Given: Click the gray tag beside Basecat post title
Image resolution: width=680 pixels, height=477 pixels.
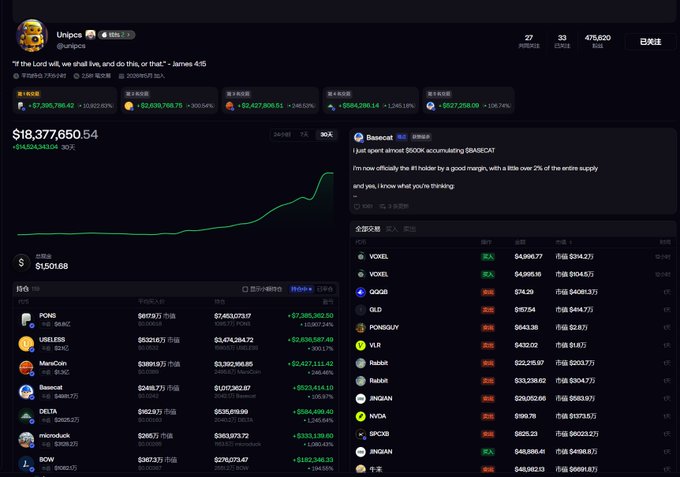Looking at the screenshot, I should coord(421,137).
